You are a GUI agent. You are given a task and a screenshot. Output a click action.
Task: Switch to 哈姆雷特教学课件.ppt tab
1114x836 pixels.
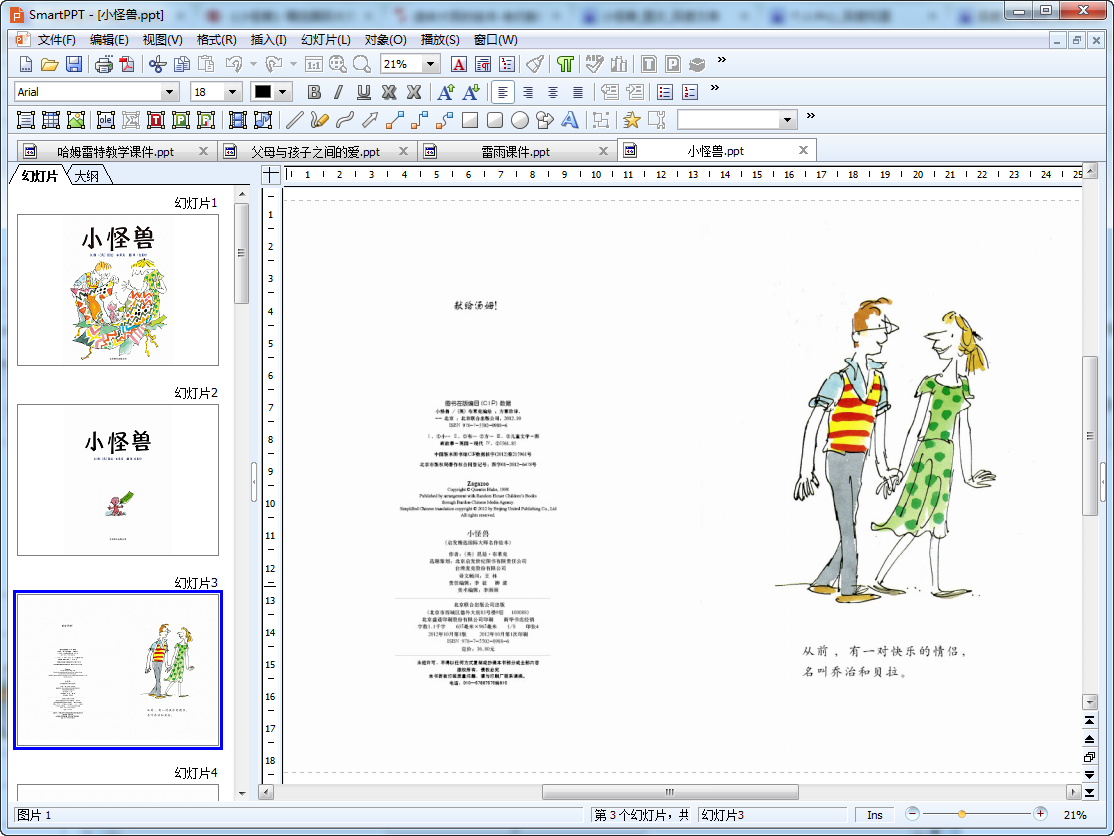(x=115, y=151)
